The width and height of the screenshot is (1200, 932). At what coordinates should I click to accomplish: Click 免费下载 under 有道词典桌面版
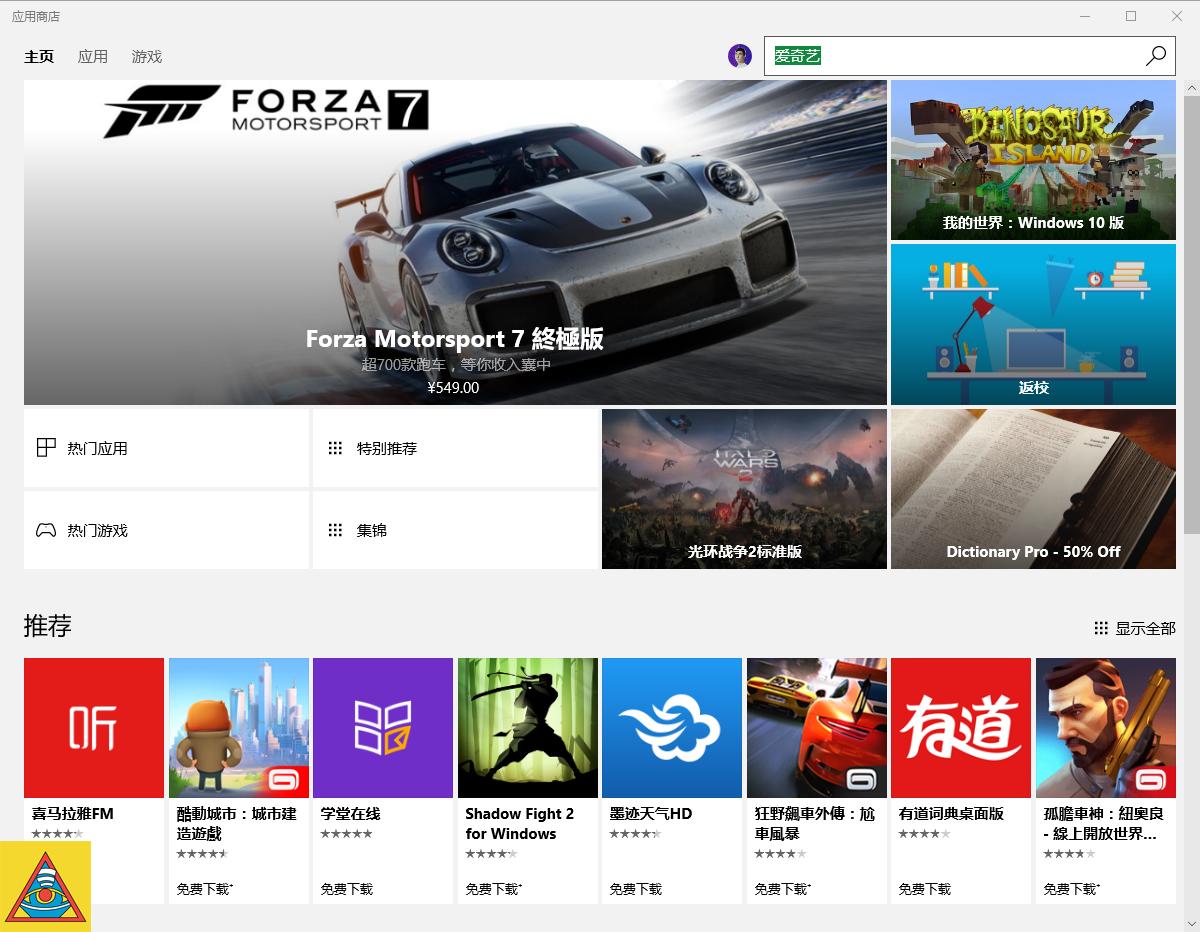tap(925, 889)
